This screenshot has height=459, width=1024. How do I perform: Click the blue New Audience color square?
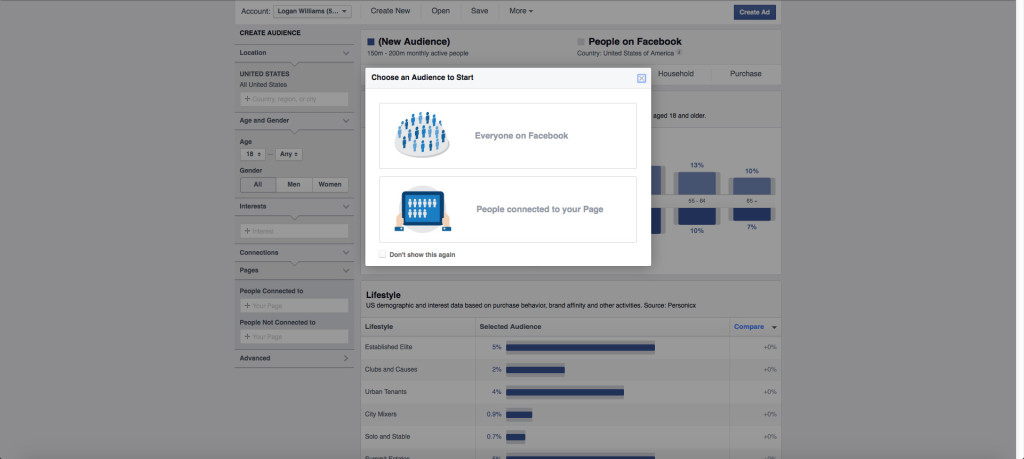[370, 42]
